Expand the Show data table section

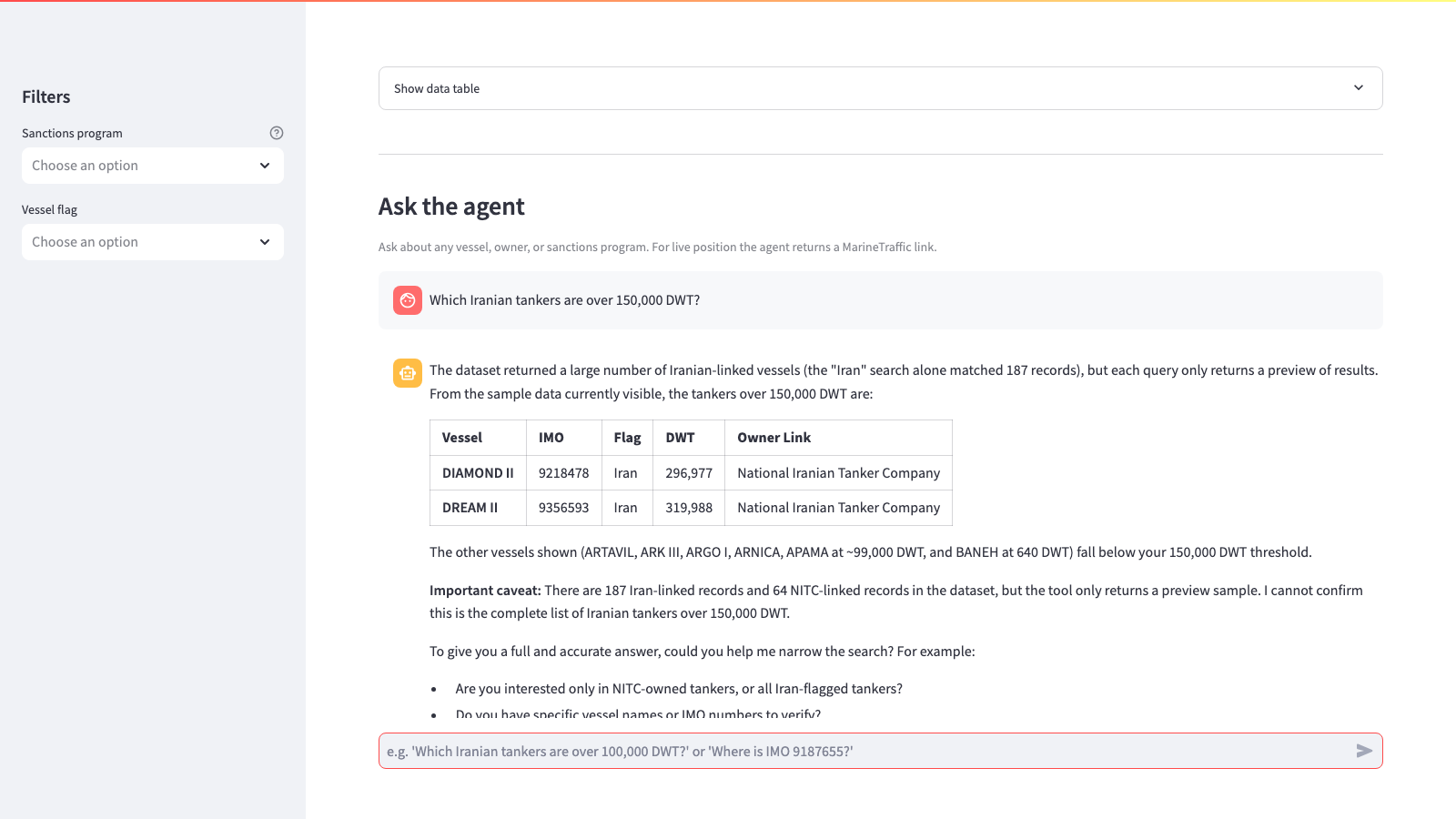pos(881,88)
